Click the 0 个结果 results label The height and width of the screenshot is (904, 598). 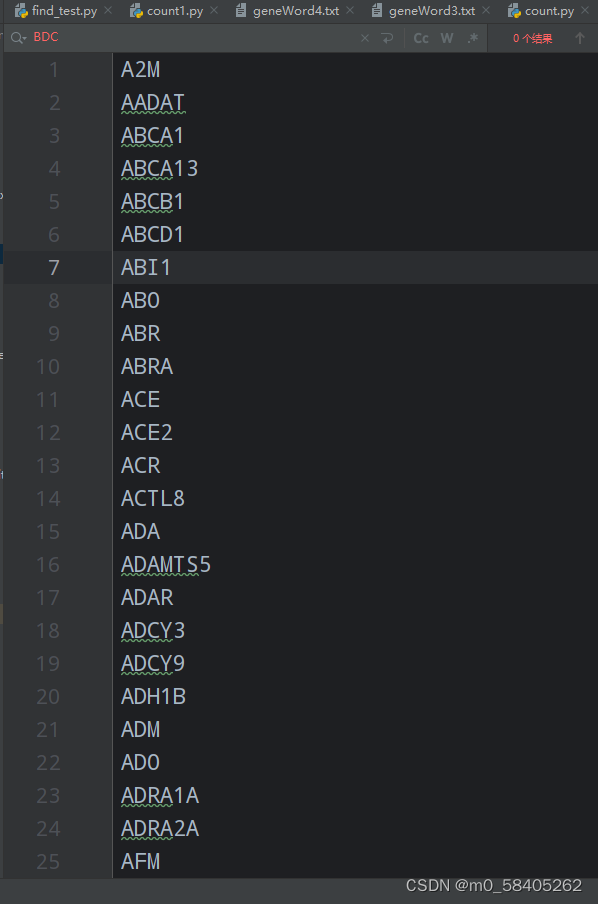click(534, 38)
